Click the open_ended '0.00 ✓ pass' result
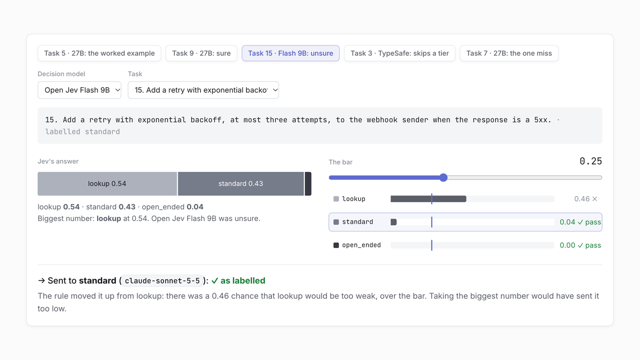The width and height of the screenshot is (640, 360). (x=580, y=245)
